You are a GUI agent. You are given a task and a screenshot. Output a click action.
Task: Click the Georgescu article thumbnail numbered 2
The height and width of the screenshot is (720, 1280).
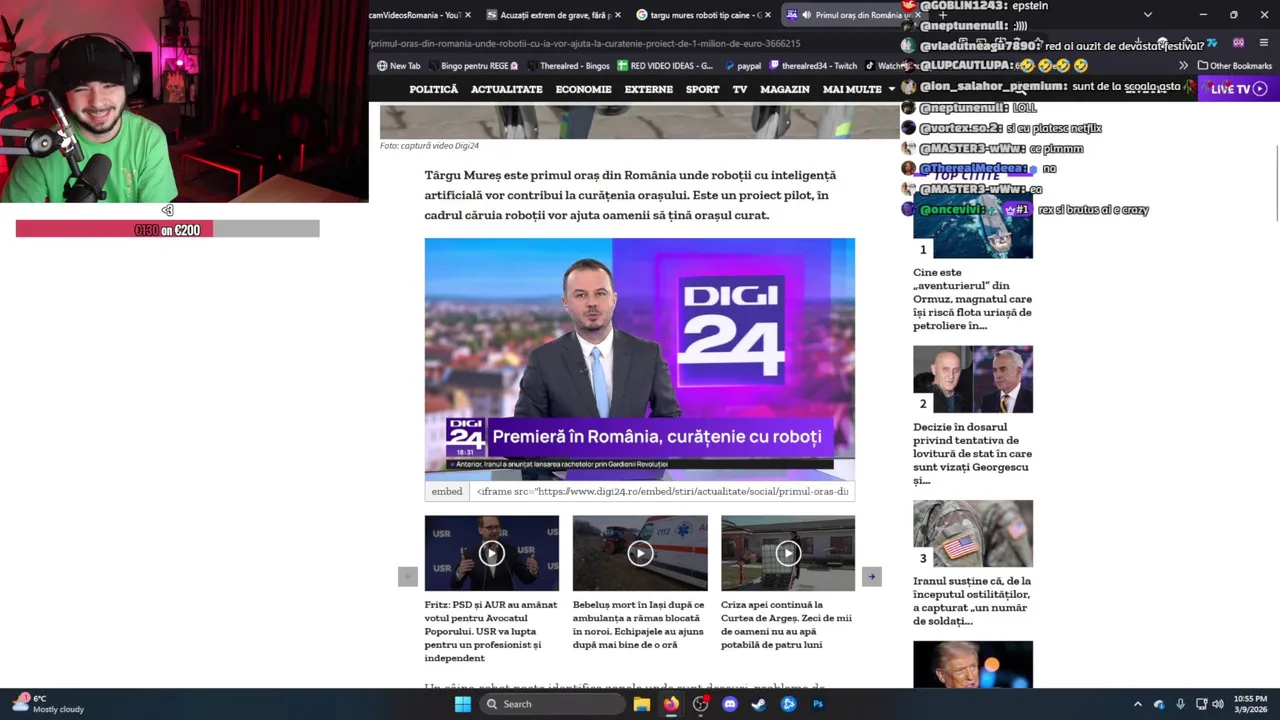tap(973, 379)
